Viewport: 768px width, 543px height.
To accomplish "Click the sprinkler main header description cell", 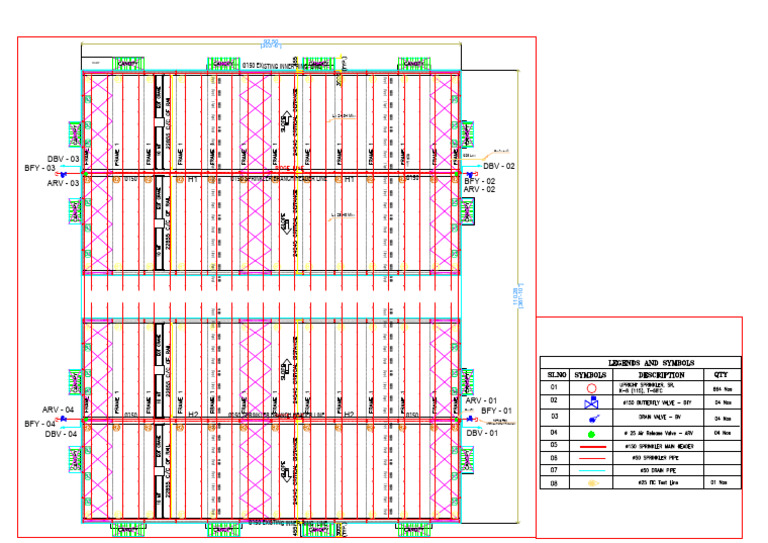I will (659, 447).
